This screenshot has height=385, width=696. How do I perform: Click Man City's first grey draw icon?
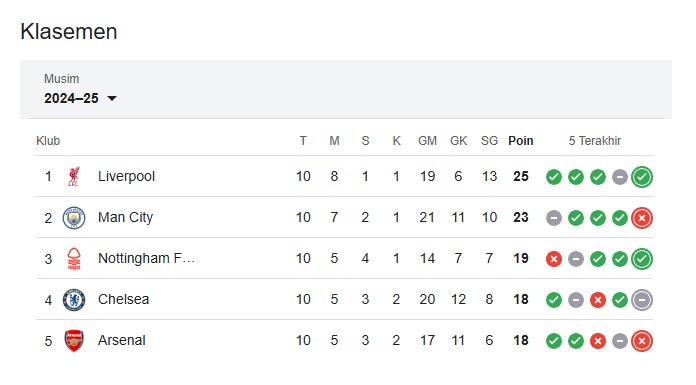(554, 218)
